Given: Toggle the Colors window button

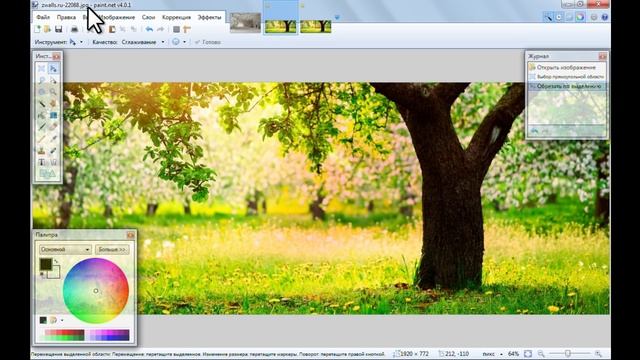Looking at the screenshot, I should [580, 17].
